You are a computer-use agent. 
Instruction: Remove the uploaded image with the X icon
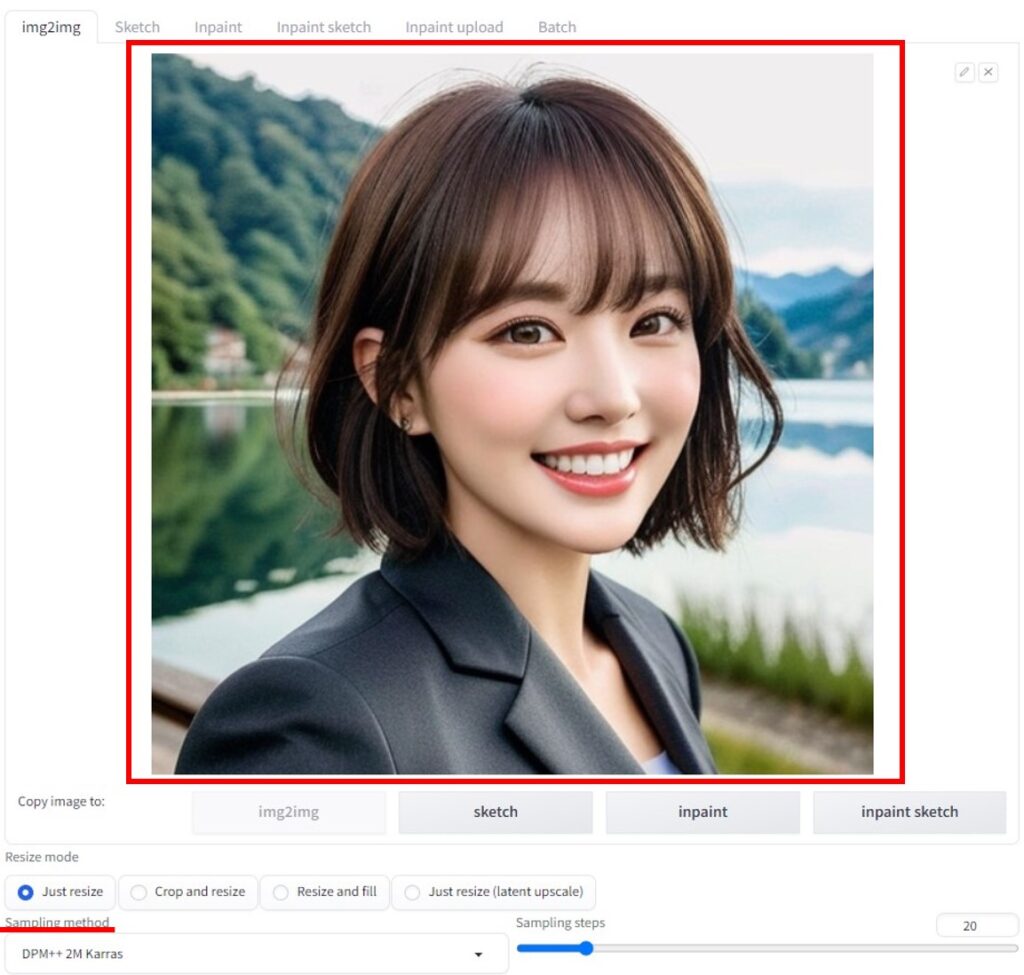988,72
